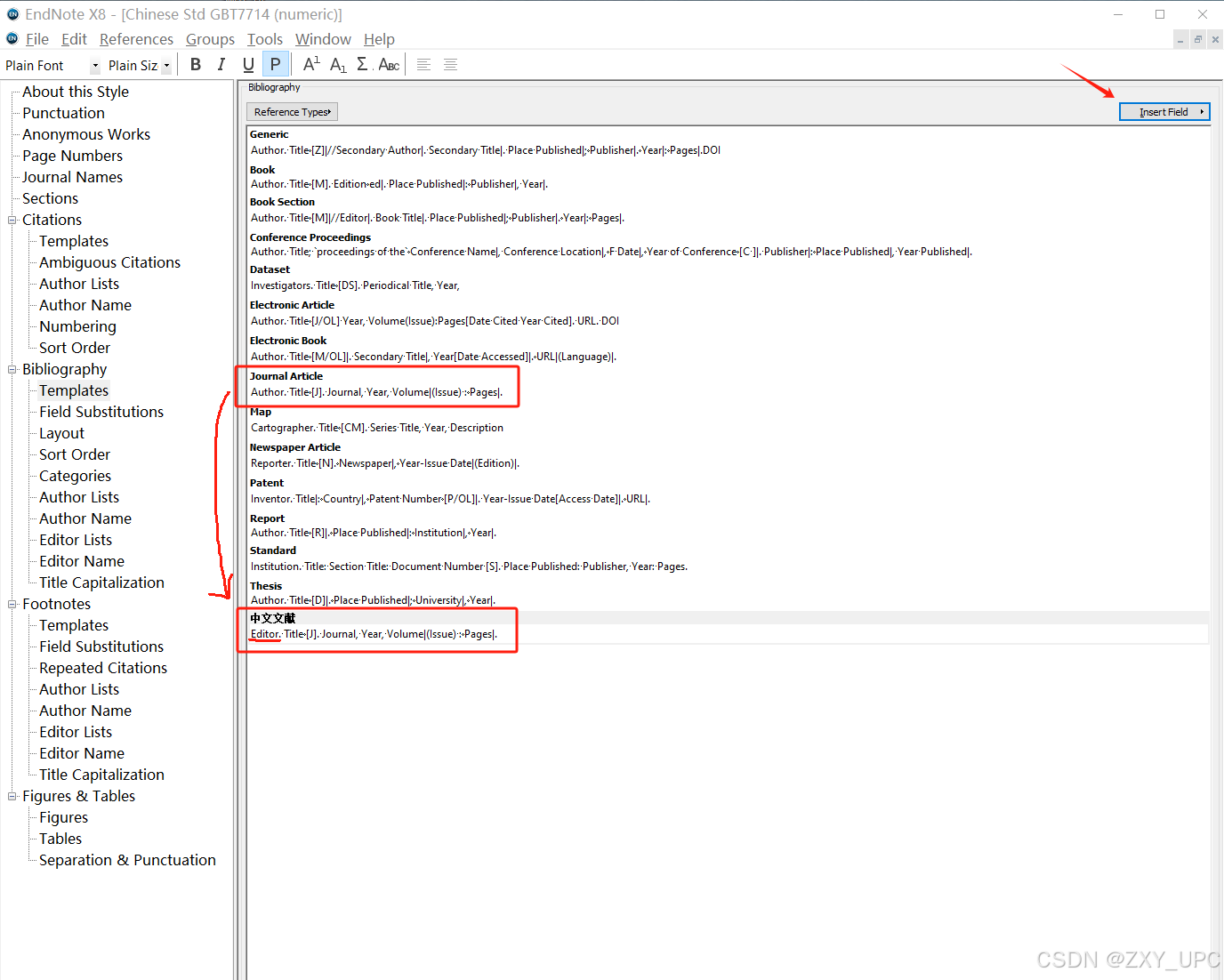Select Anonymous Works item
Image resolution: width=1224 pixels, height=980 pixels.
pyautogui.click(x=86, y=134)
